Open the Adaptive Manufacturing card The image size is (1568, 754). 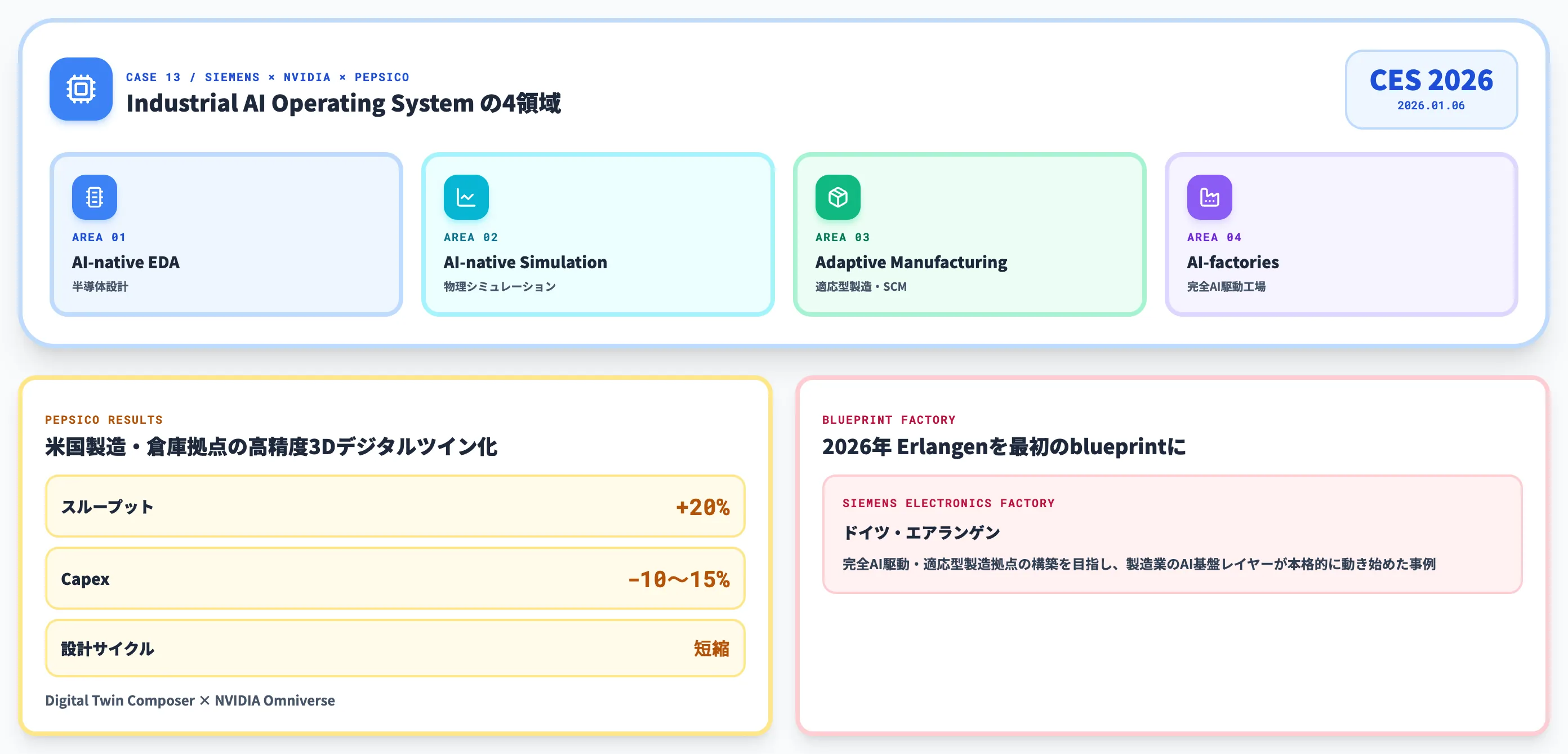[970, 234]
